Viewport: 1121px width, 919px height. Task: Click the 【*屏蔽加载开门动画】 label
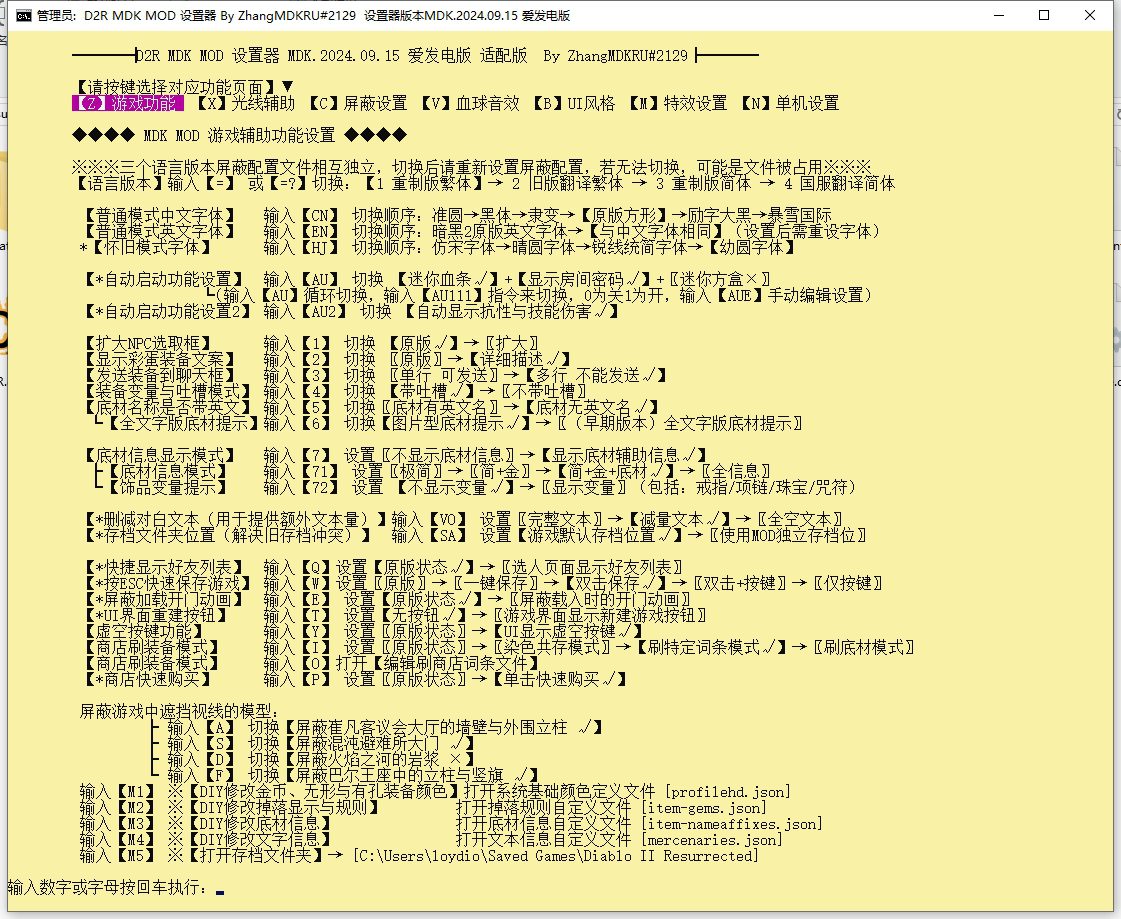[164, 599]
